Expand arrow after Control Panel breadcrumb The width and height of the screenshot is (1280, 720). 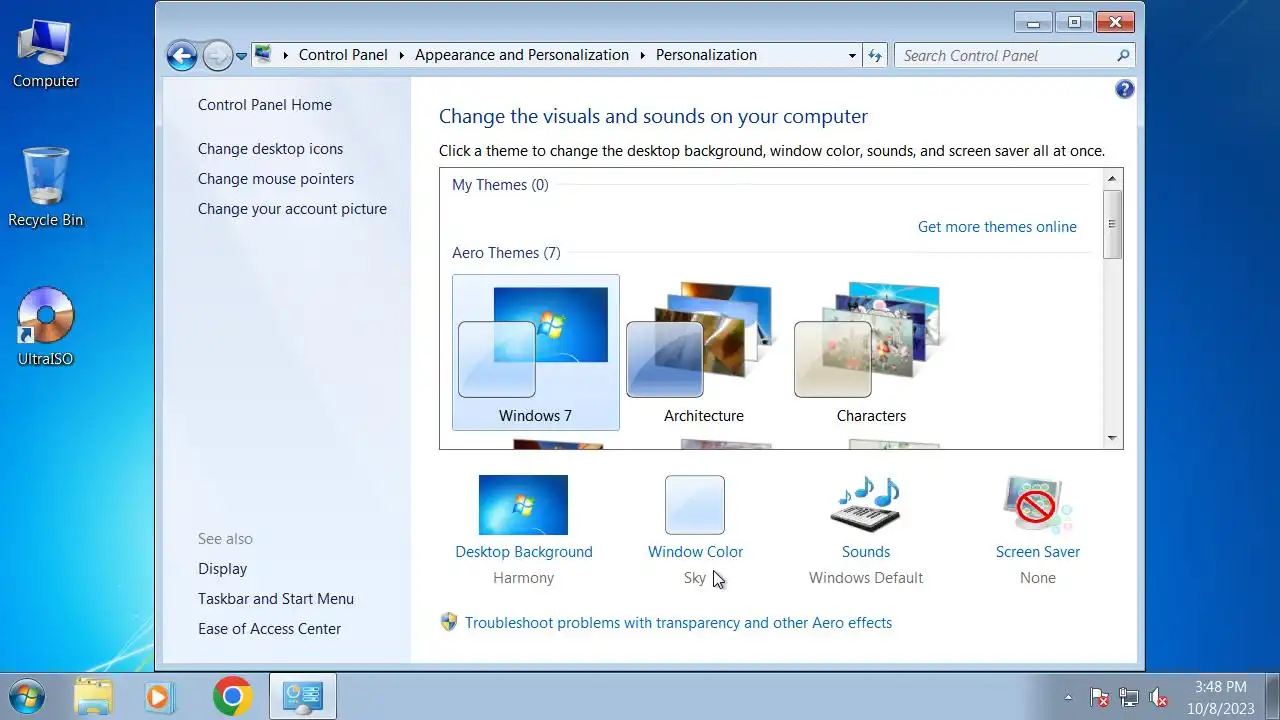coord(402,55)
